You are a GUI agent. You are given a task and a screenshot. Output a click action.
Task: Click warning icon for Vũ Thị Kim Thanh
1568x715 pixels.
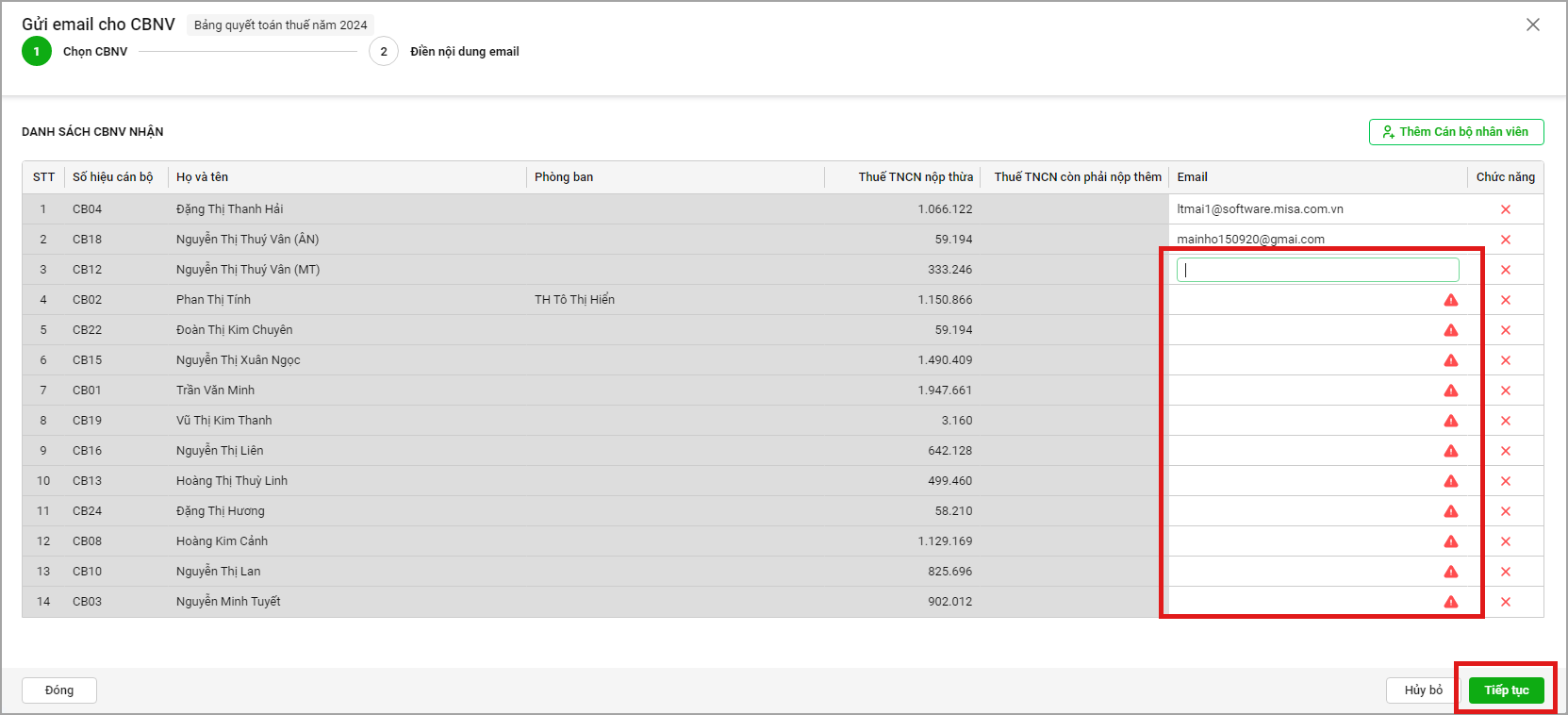(1450, 421)
